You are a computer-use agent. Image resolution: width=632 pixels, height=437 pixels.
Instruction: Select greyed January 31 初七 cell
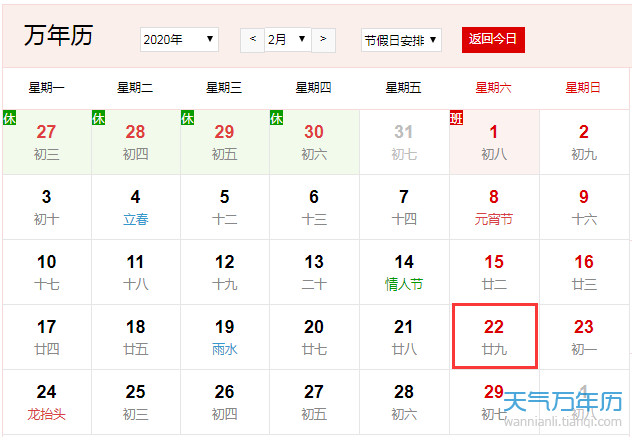pyautogui.click(x=404, y=142)
